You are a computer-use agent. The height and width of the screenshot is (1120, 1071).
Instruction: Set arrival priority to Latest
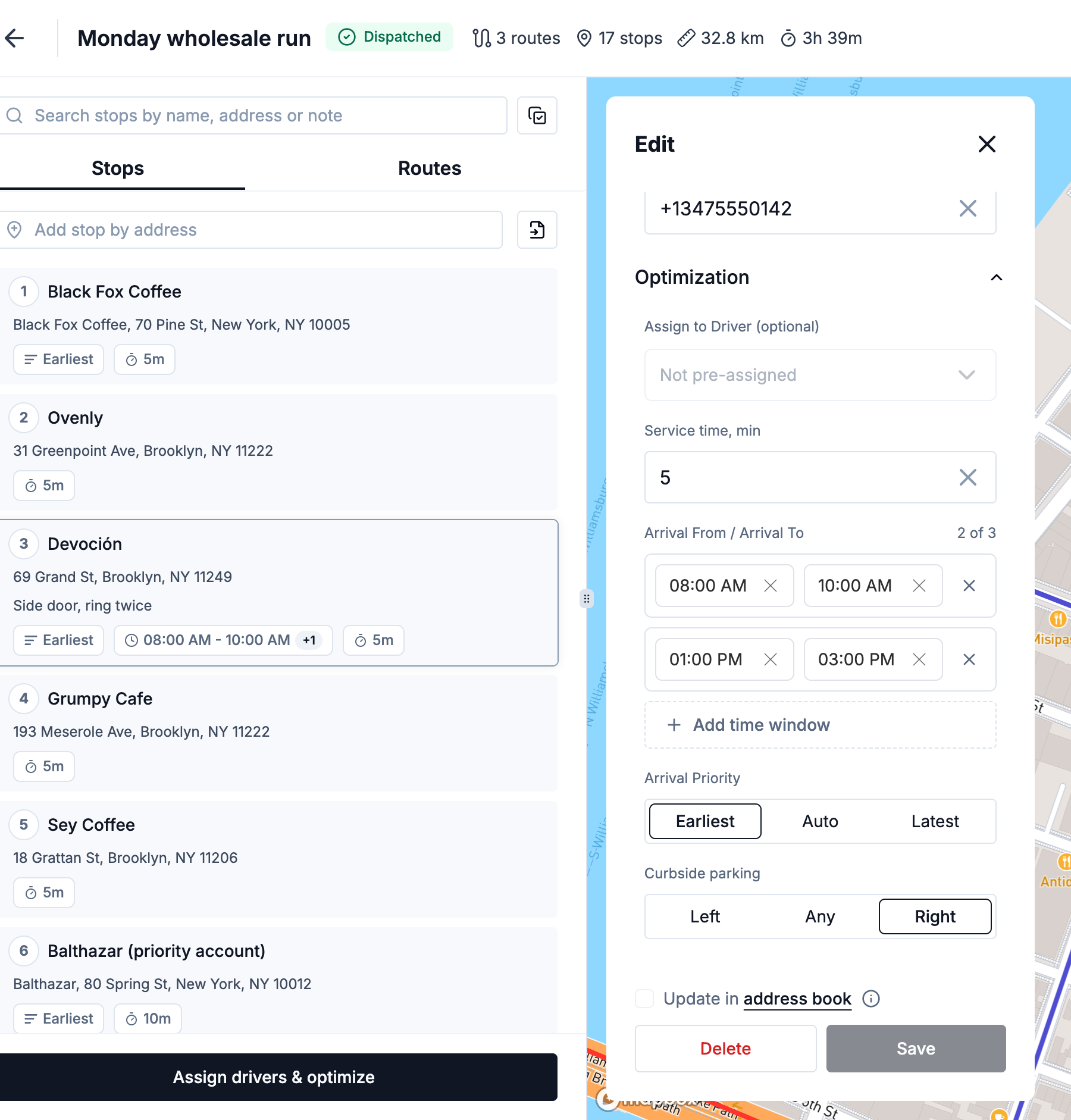(x=935, y=821)
